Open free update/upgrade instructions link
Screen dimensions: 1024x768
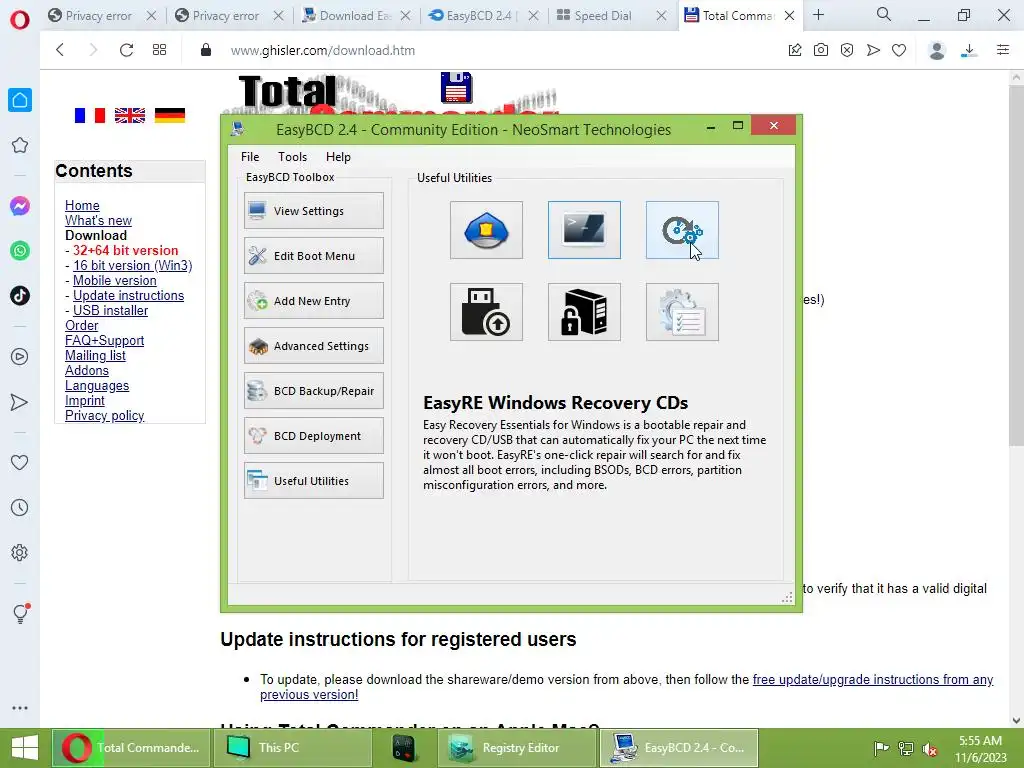872,679
